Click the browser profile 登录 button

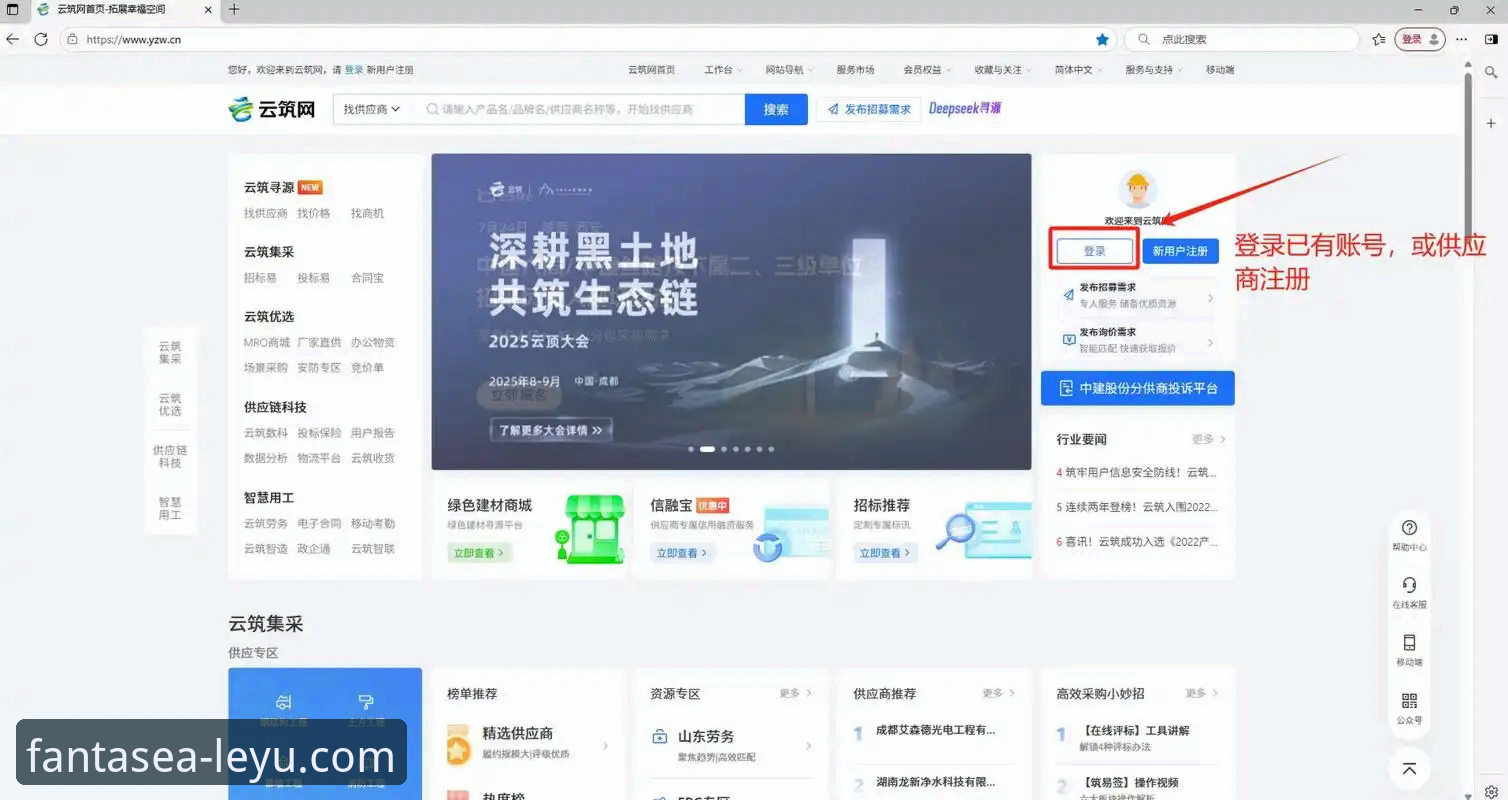pos(1420,39)
